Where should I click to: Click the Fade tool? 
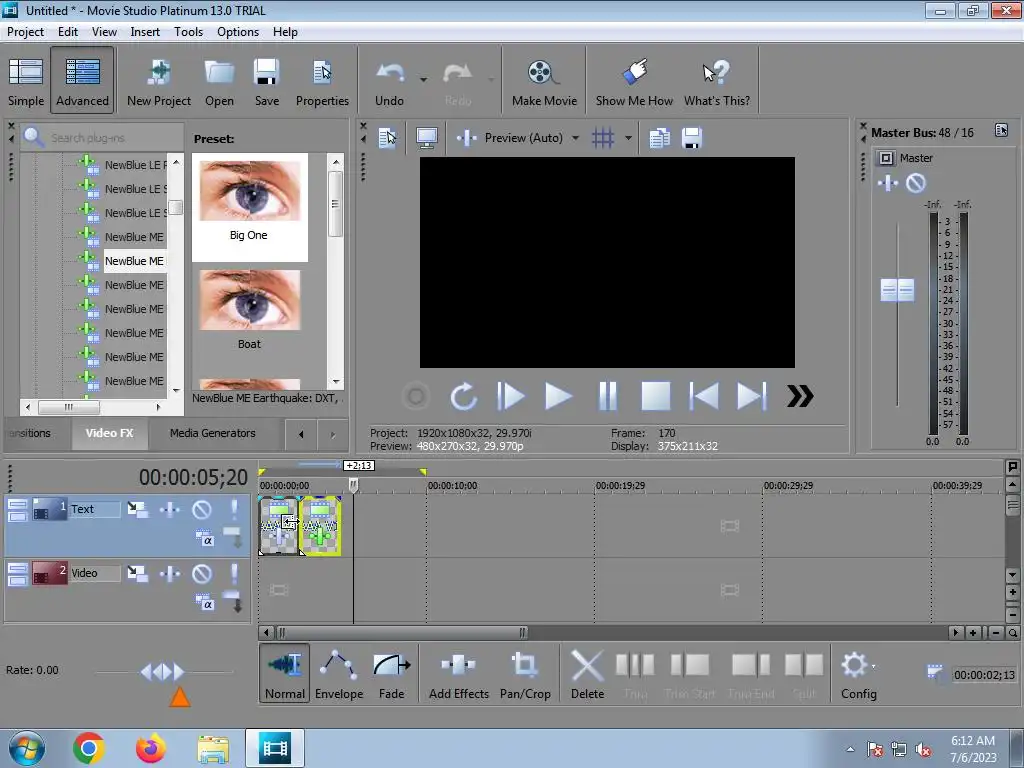[x=391, y=673]
